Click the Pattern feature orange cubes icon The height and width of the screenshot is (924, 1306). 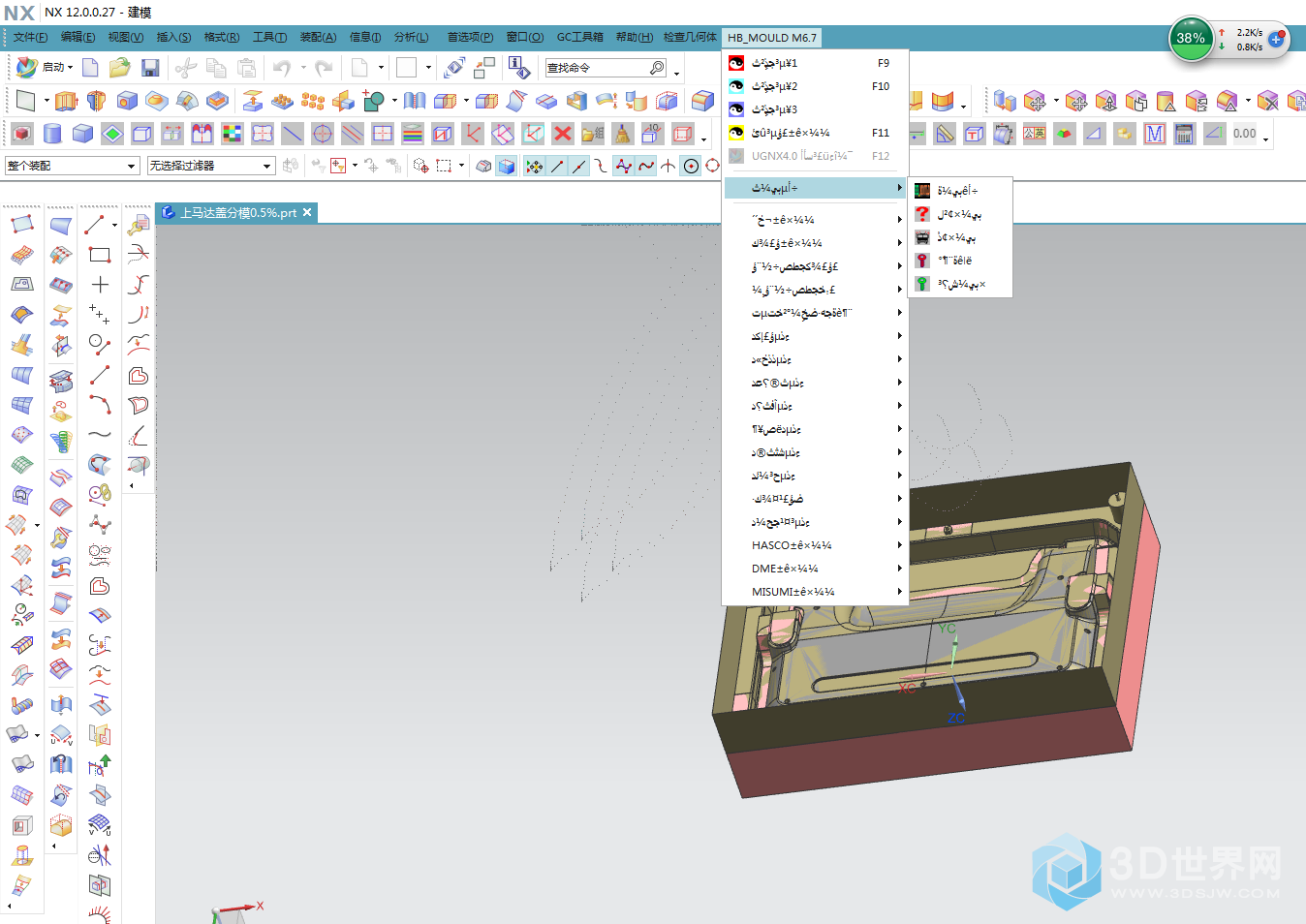313,101
